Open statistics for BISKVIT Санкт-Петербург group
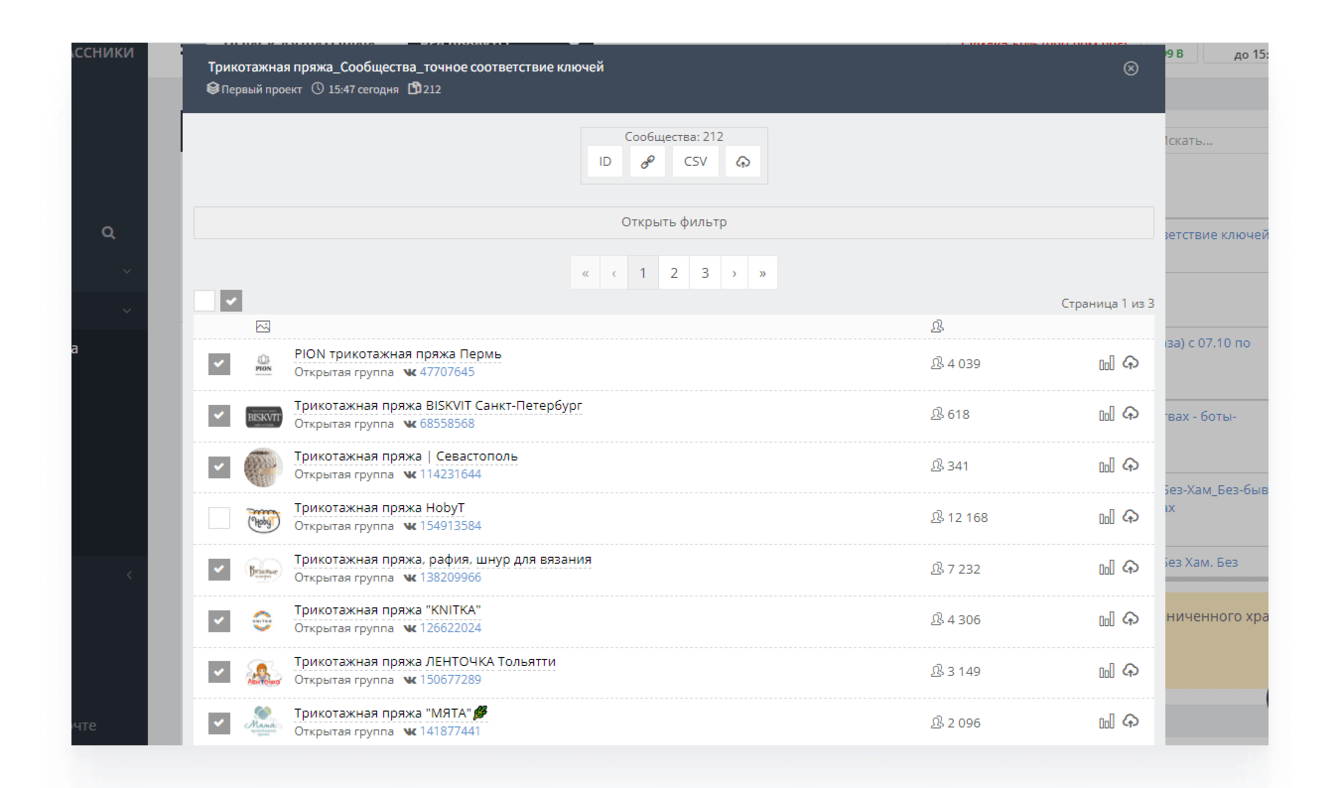Image resolution: width=1340 pixels, height=788 pixels. (x=1106, y=414)
